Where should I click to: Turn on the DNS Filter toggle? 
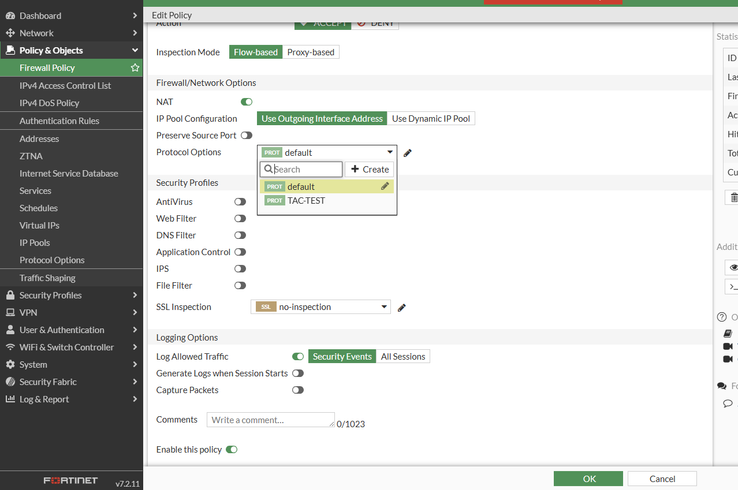pos(240,235)
